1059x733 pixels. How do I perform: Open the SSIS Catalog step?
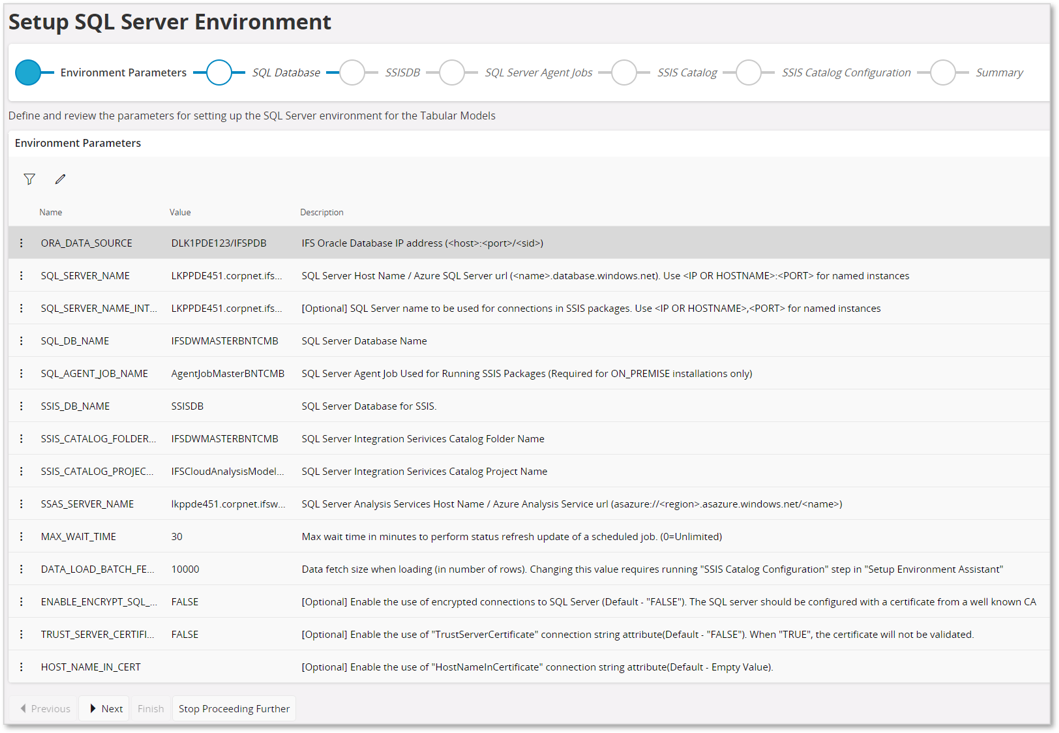[x=626, y=71]
